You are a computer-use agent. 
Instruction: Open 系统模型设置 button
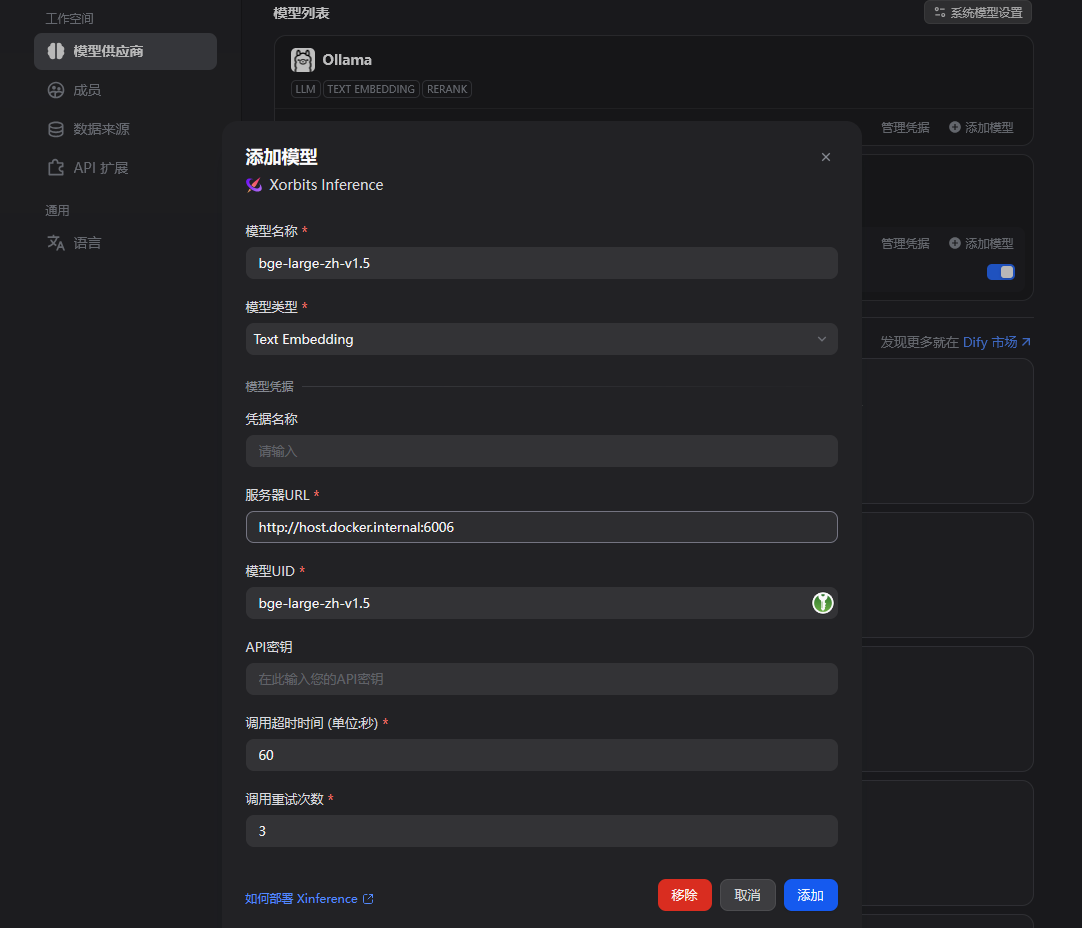point(978,12)
